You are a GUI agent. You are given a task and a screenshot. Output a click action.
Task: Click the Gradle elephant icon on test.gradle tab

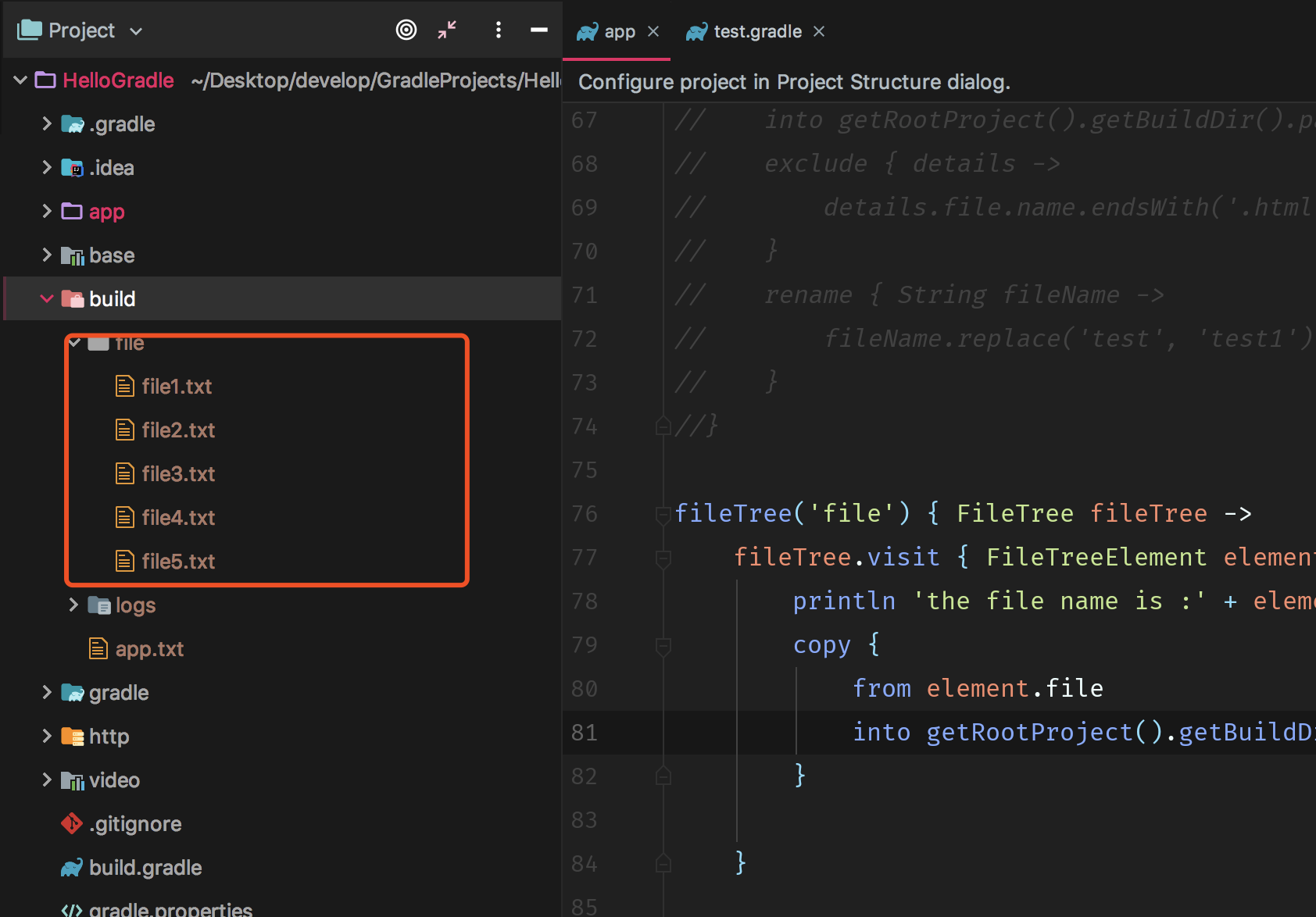(696, 32)
